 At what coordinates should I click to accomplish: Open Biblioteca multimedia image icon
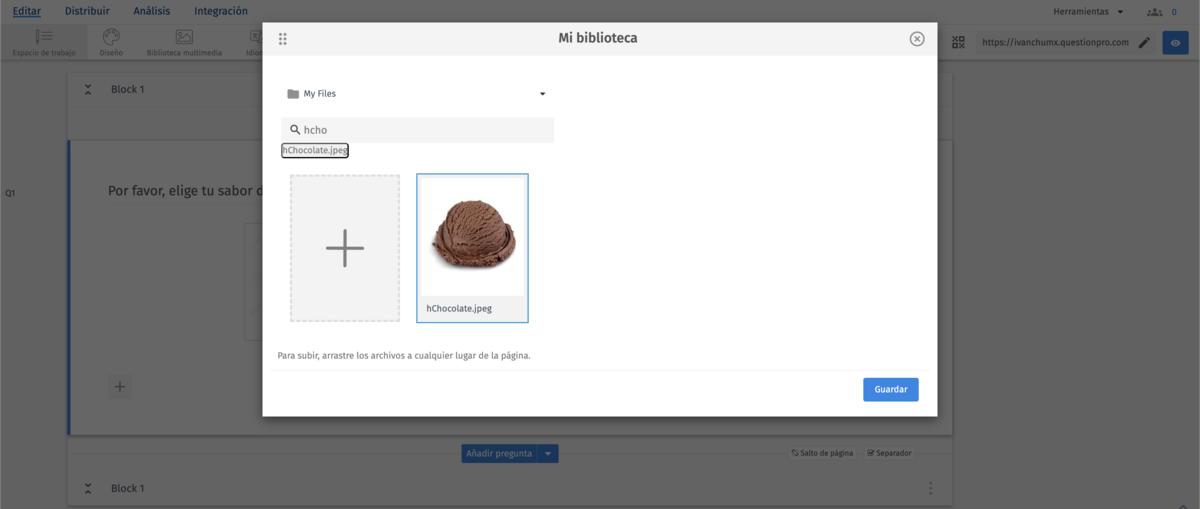tap(184, 37)
